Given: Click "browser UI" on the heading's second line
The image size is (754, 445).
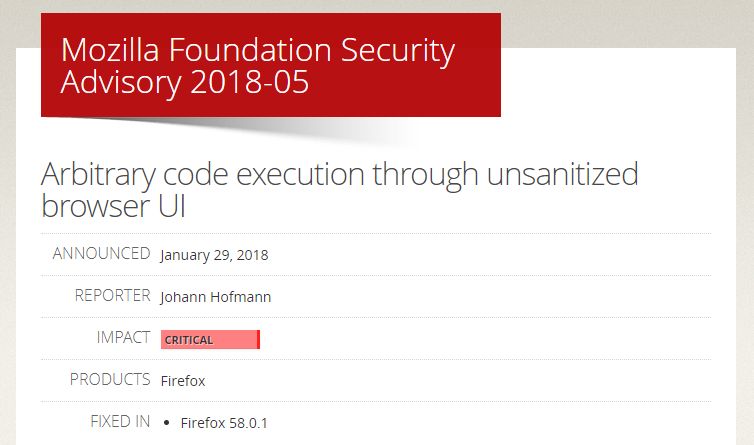Looking at the screenshot, I should pos(113,205).
